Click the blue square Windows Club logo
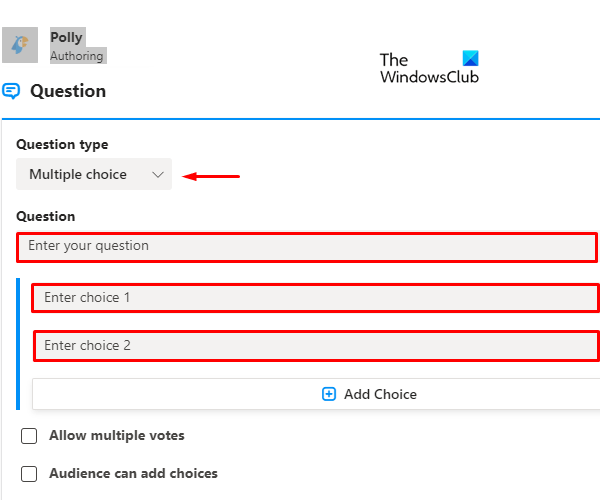The width and height of the screenshot is (600, 500). [x=471, y=59]
